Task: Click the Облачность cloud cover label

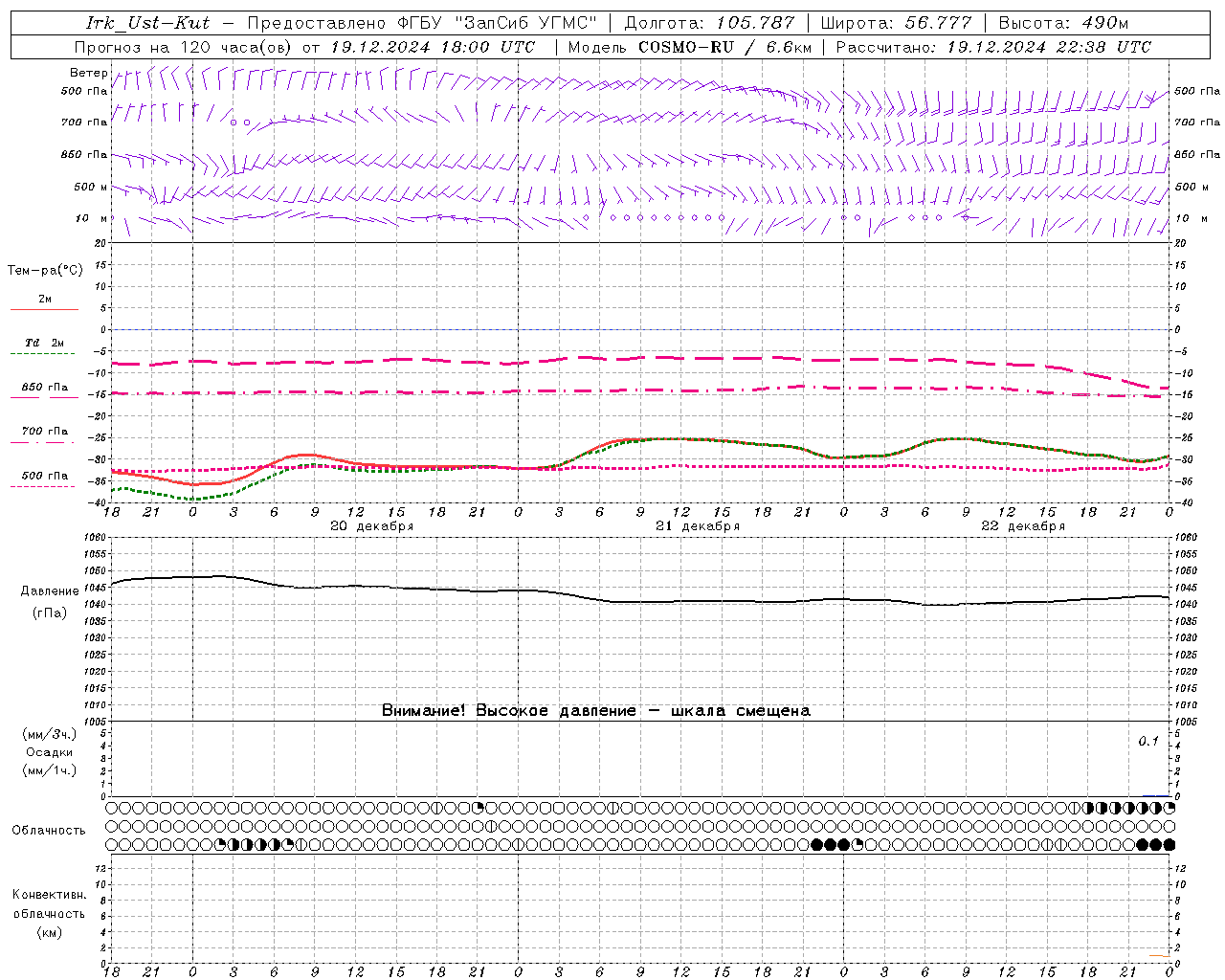Action: [49, 831]
